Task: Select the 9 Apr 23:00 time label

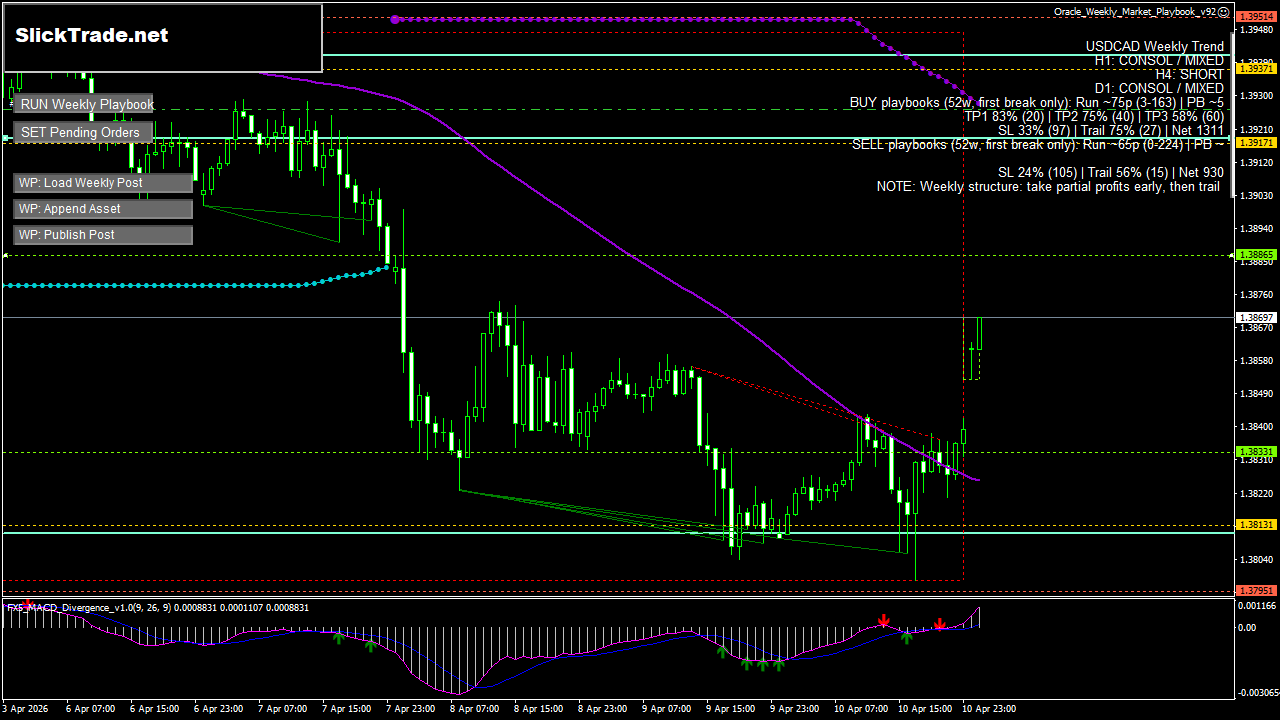Action: click(794, 708)
